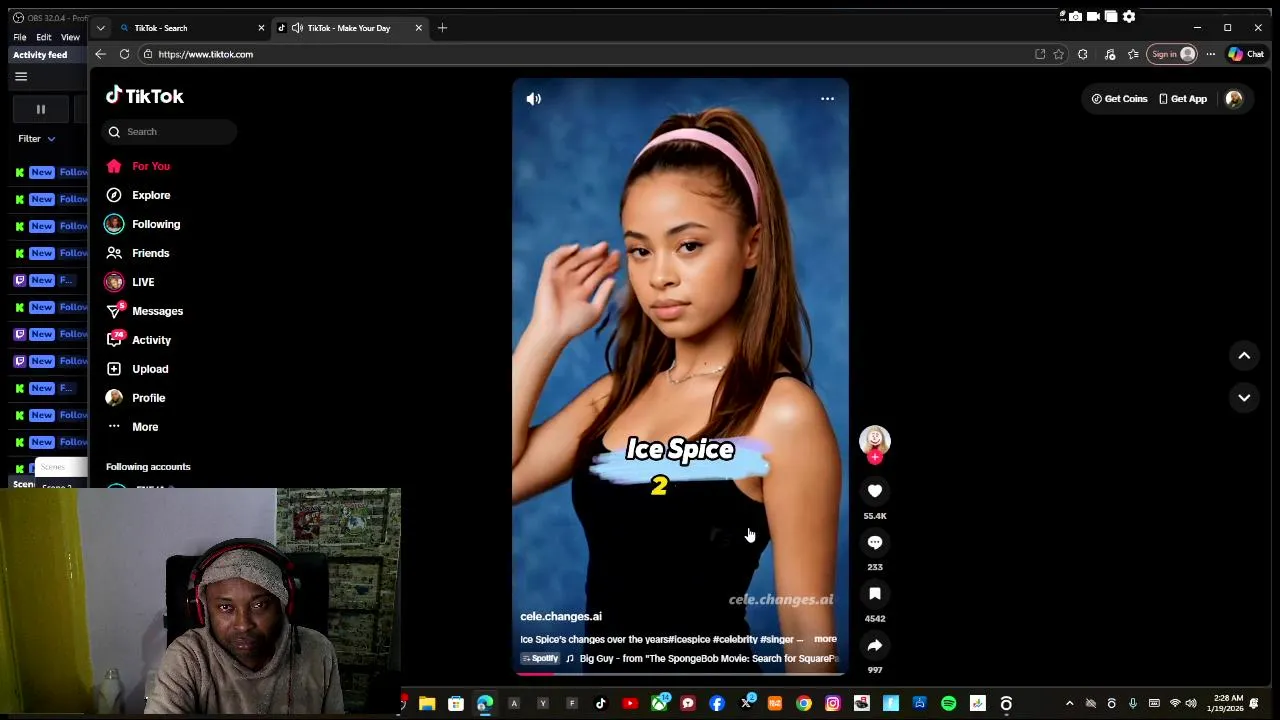The image size is (1280, 720).
Task: Refresh the TikTok page
Action: pos(124,54)
